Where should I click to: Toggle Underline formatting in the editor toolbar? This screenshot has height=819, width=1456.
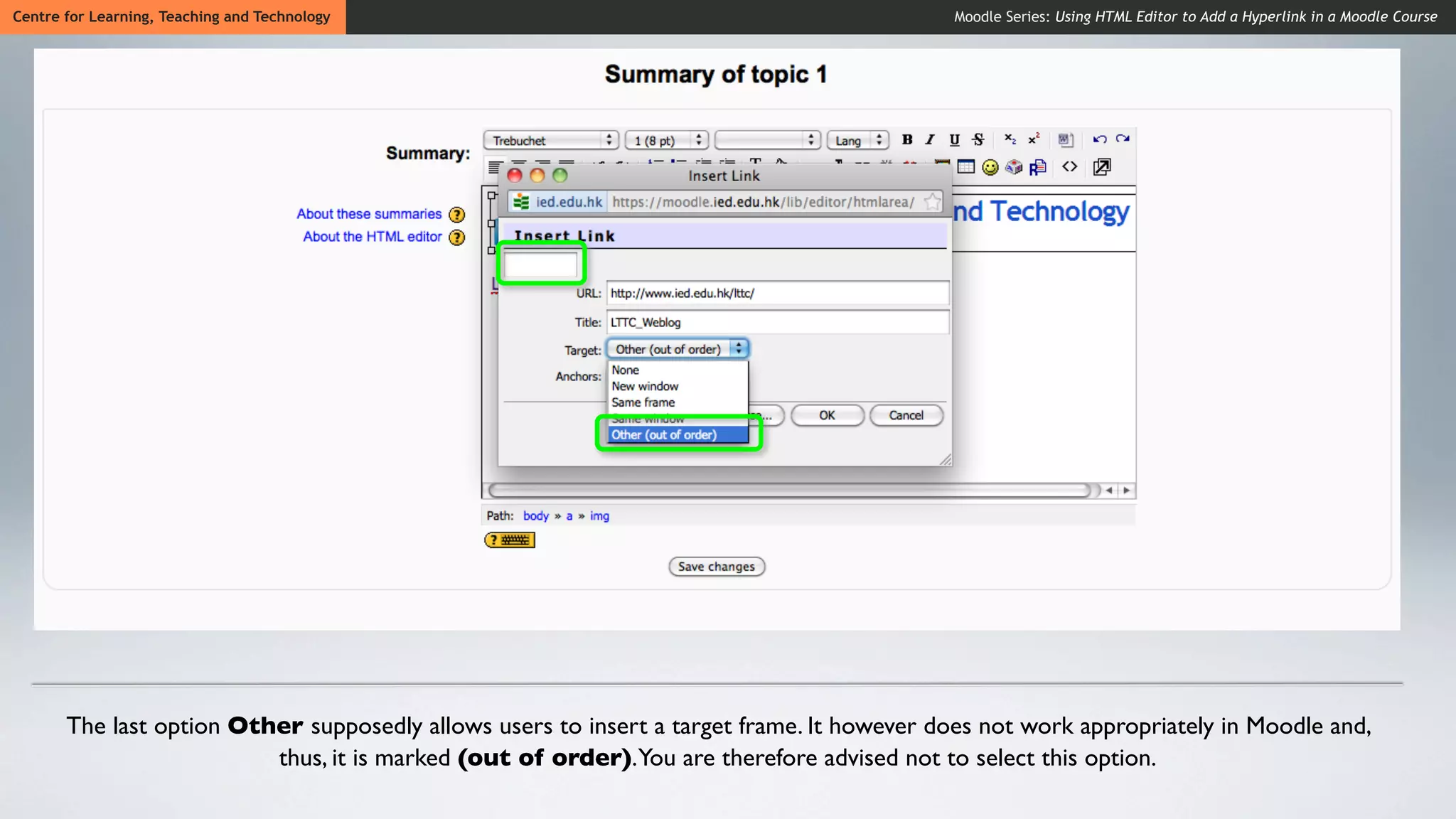954,139
